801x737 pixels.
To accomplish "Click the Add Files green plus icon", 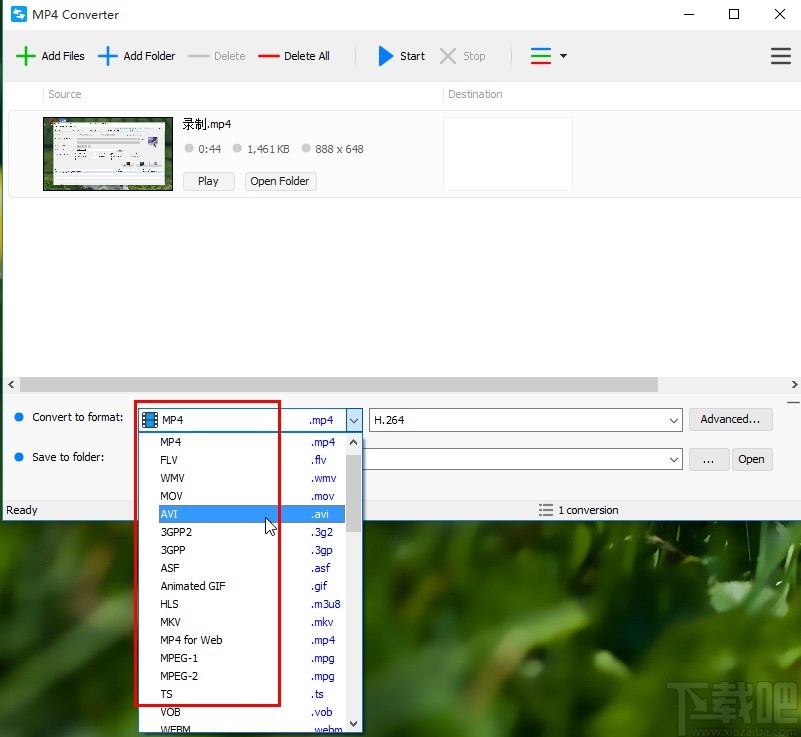I will (x=26, y=56).
